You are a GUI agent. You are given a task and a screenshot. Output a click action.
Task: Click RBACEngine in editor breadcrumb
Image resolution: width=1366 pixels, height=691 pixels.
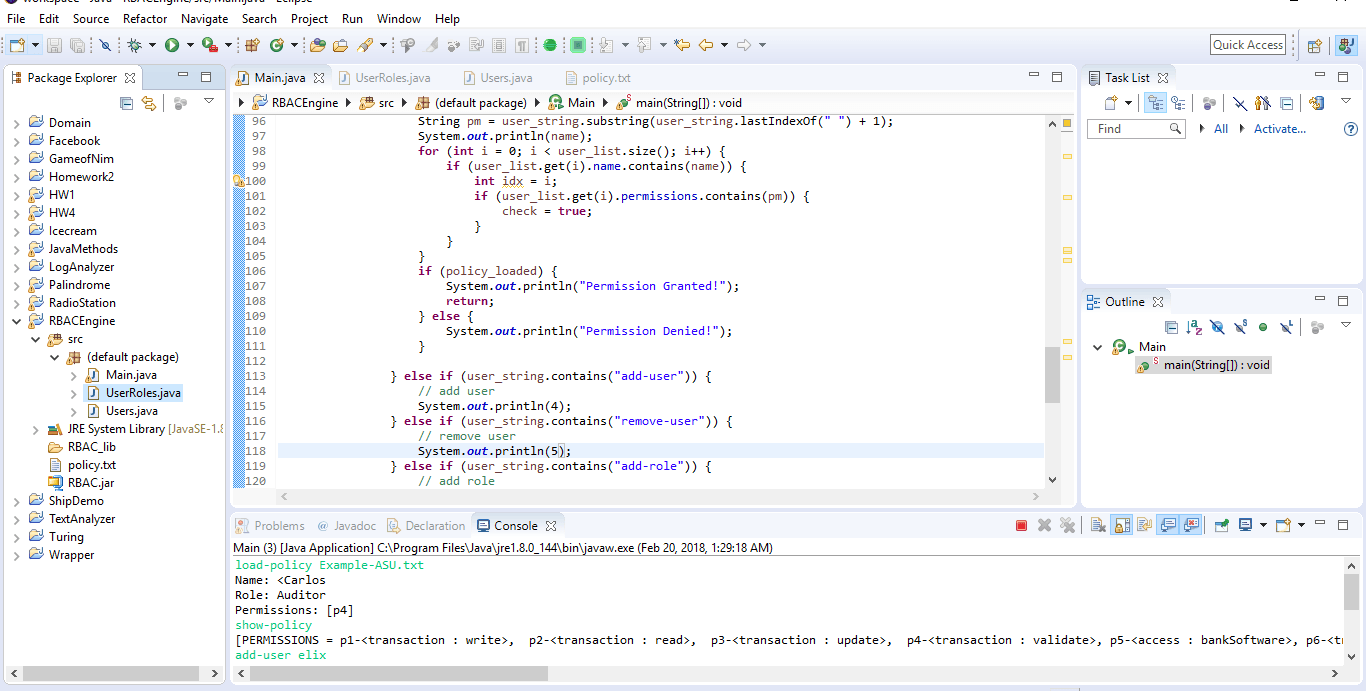click(306, 102)
